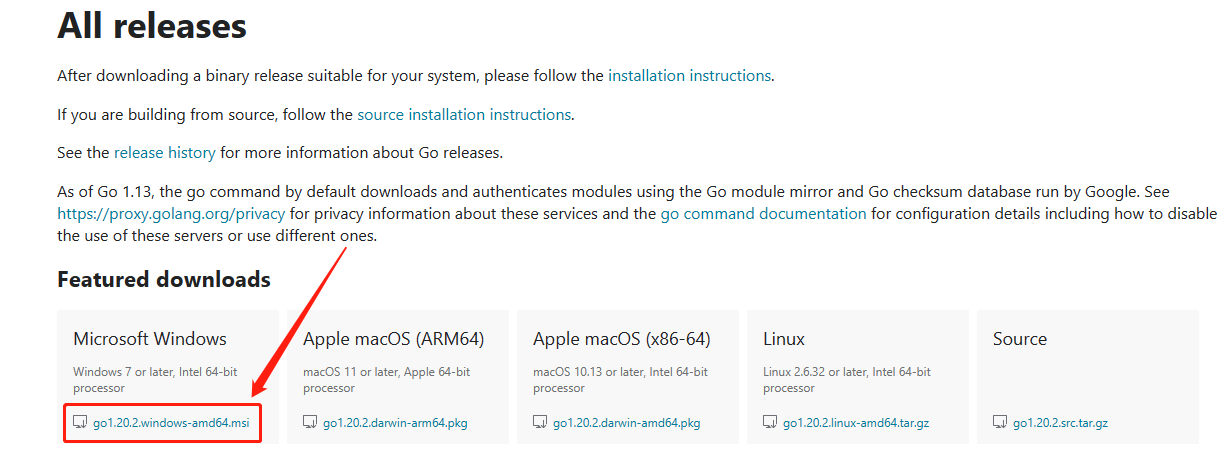Click 'macOS 10.13 or later' requirement text

(587, 372)
